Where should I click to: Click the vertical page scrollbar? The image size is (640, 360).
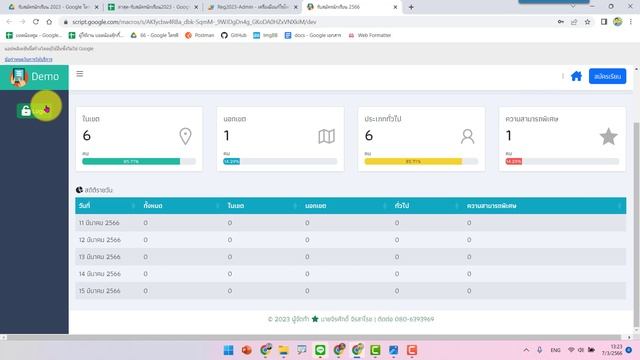click(x=636, y=224)
